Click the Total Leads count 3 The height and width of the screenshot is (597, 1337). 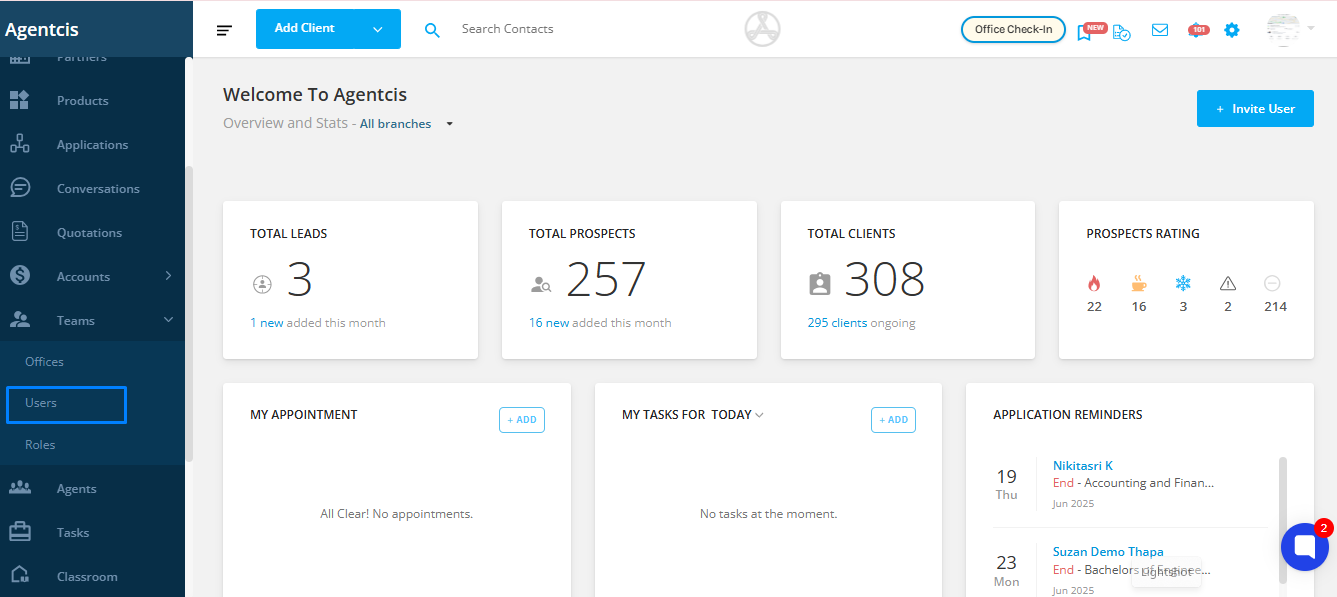click(x=300, y=280)
